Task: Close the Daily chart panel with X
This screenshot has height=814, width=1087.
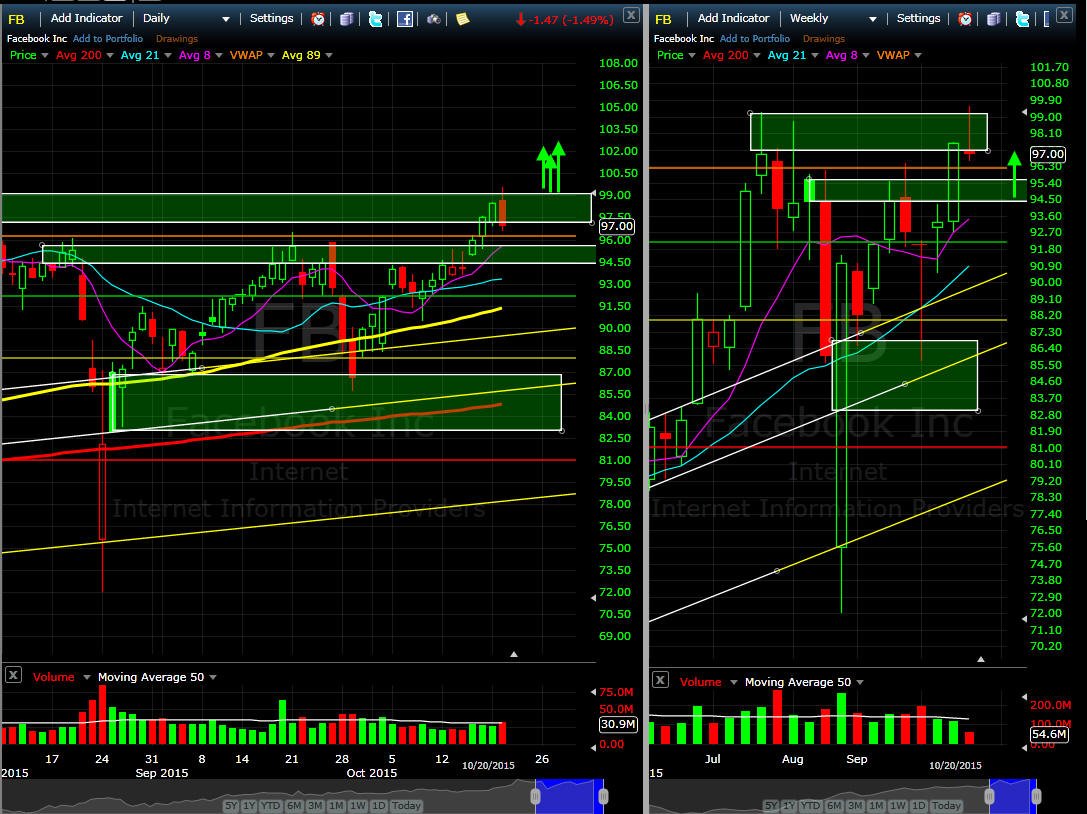Action: point(631,15)
